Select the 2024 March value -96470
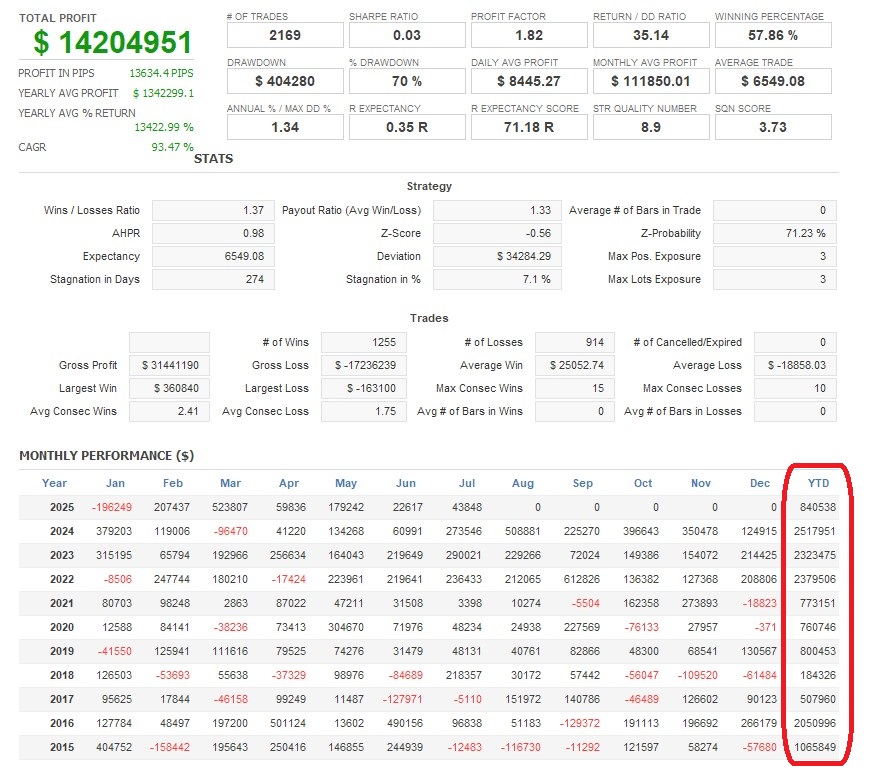Viewport: 877px width, 776px height. click(x=230, y=532)
